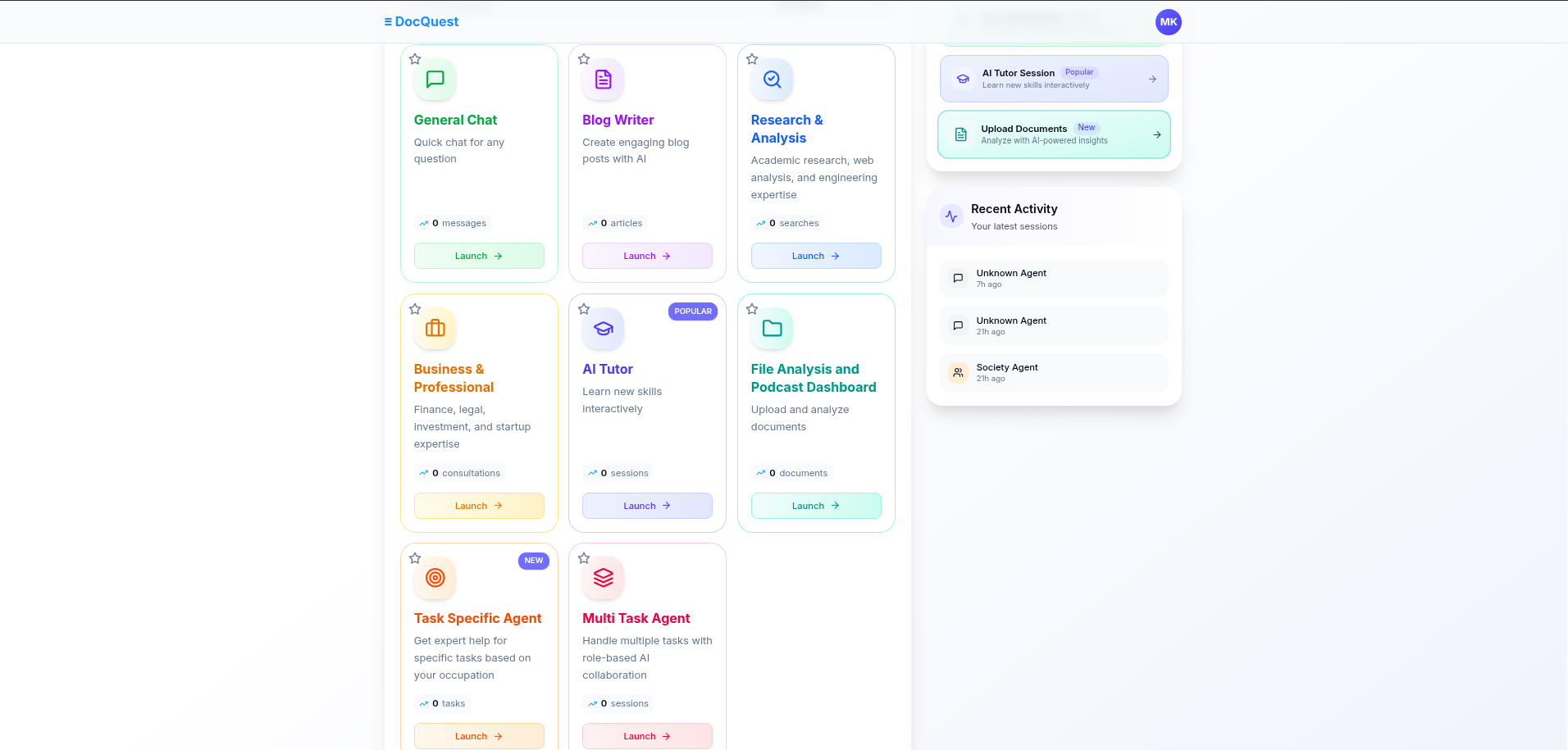Open the MK profile avatar menu

1168,22
